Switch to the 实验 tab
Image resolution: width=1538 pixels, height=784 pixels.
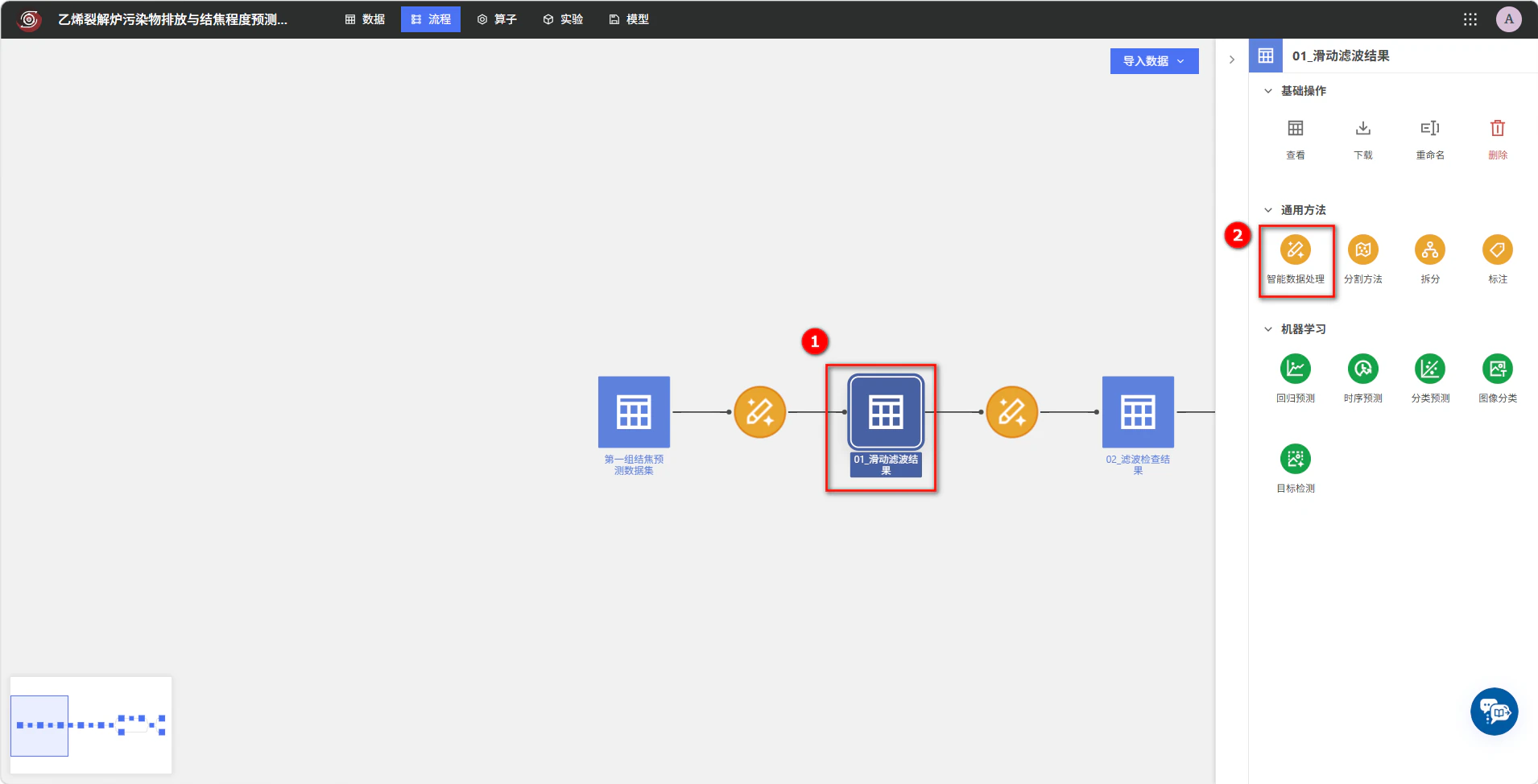point(563,19)
